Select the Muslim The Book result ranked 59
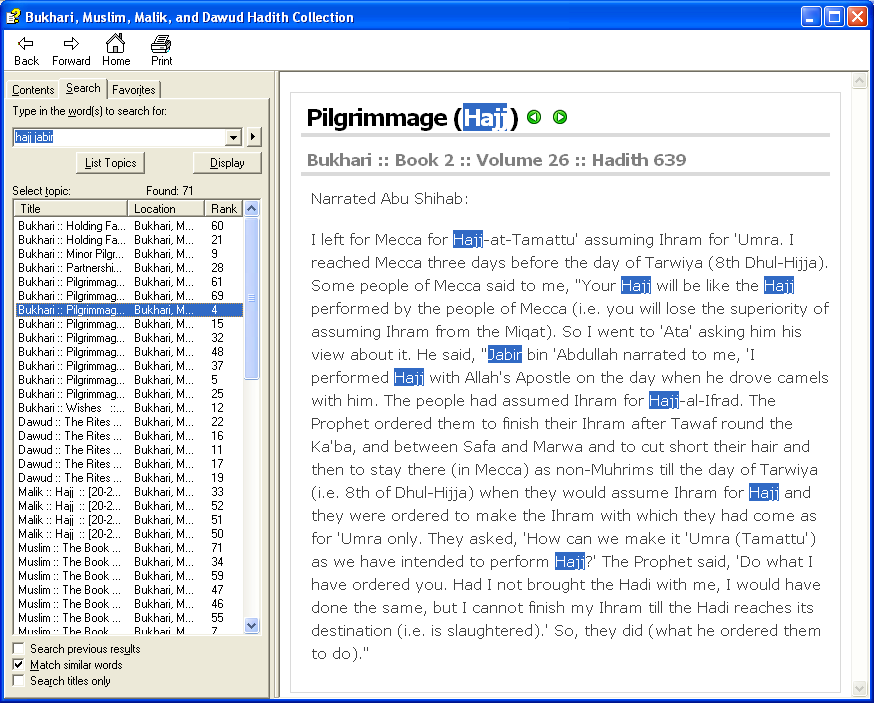This screenshot has width=874, height=703. 129,576
